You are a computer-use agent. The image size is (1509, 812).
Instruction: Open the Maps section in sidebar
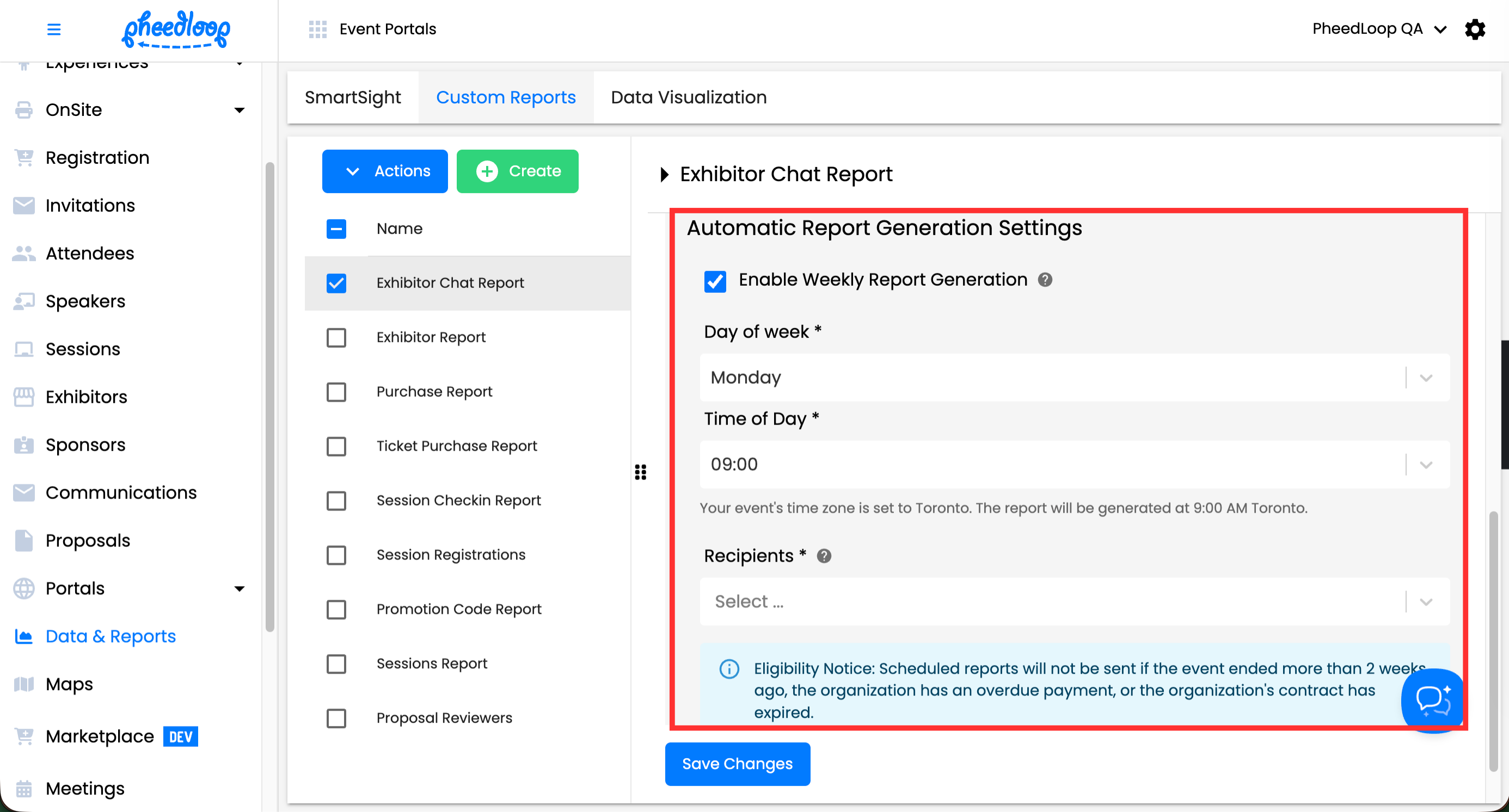point(69,684)
